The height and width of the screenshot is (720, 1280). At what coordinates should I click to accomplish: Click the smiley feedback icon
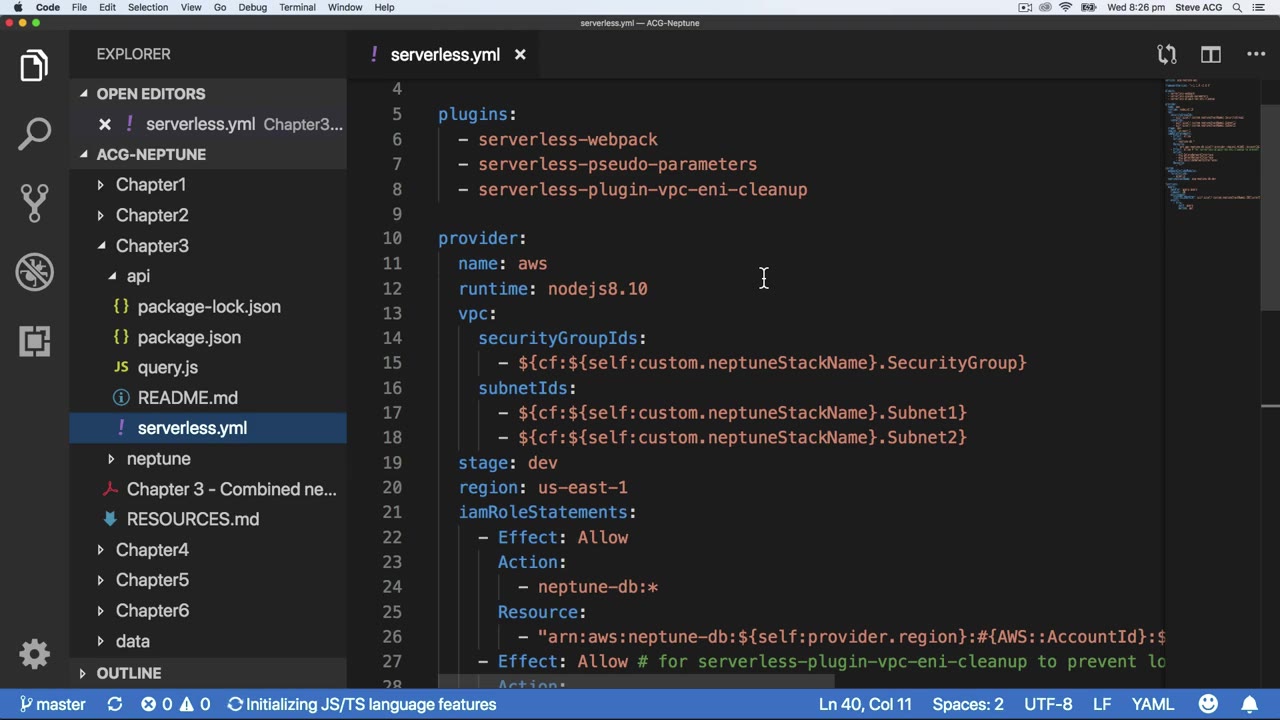point(1208,704)
